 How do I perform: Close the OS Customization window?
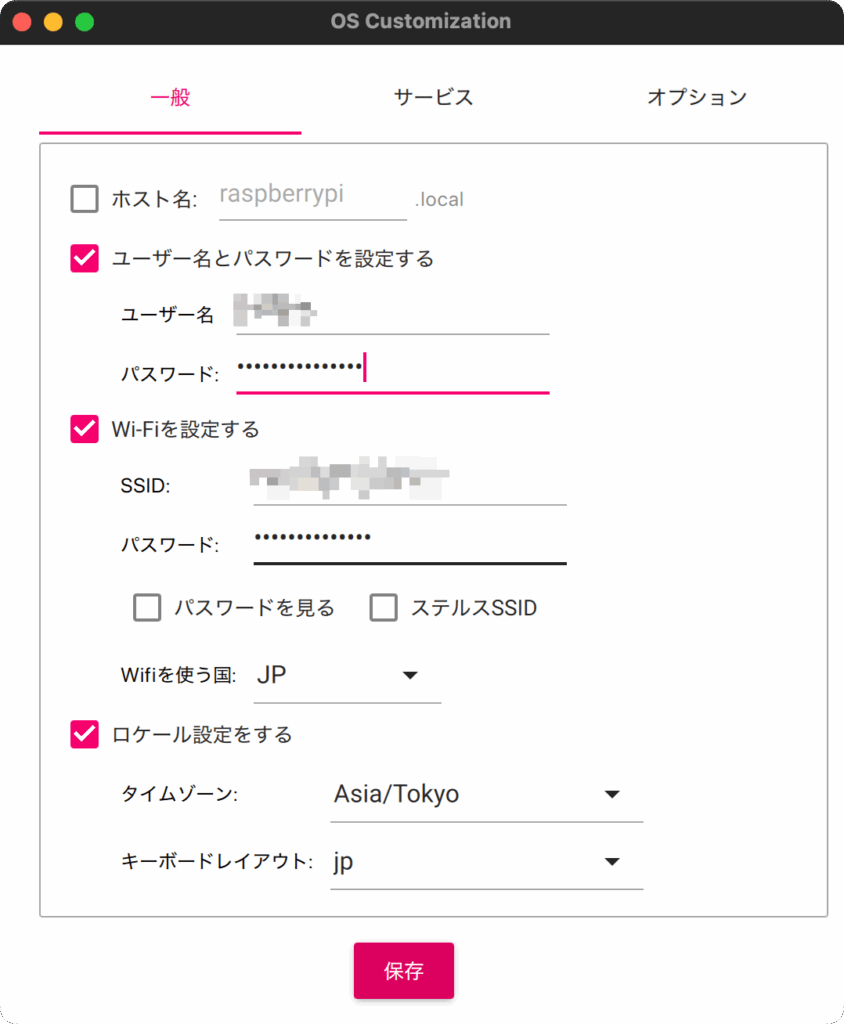pos(22,22)
